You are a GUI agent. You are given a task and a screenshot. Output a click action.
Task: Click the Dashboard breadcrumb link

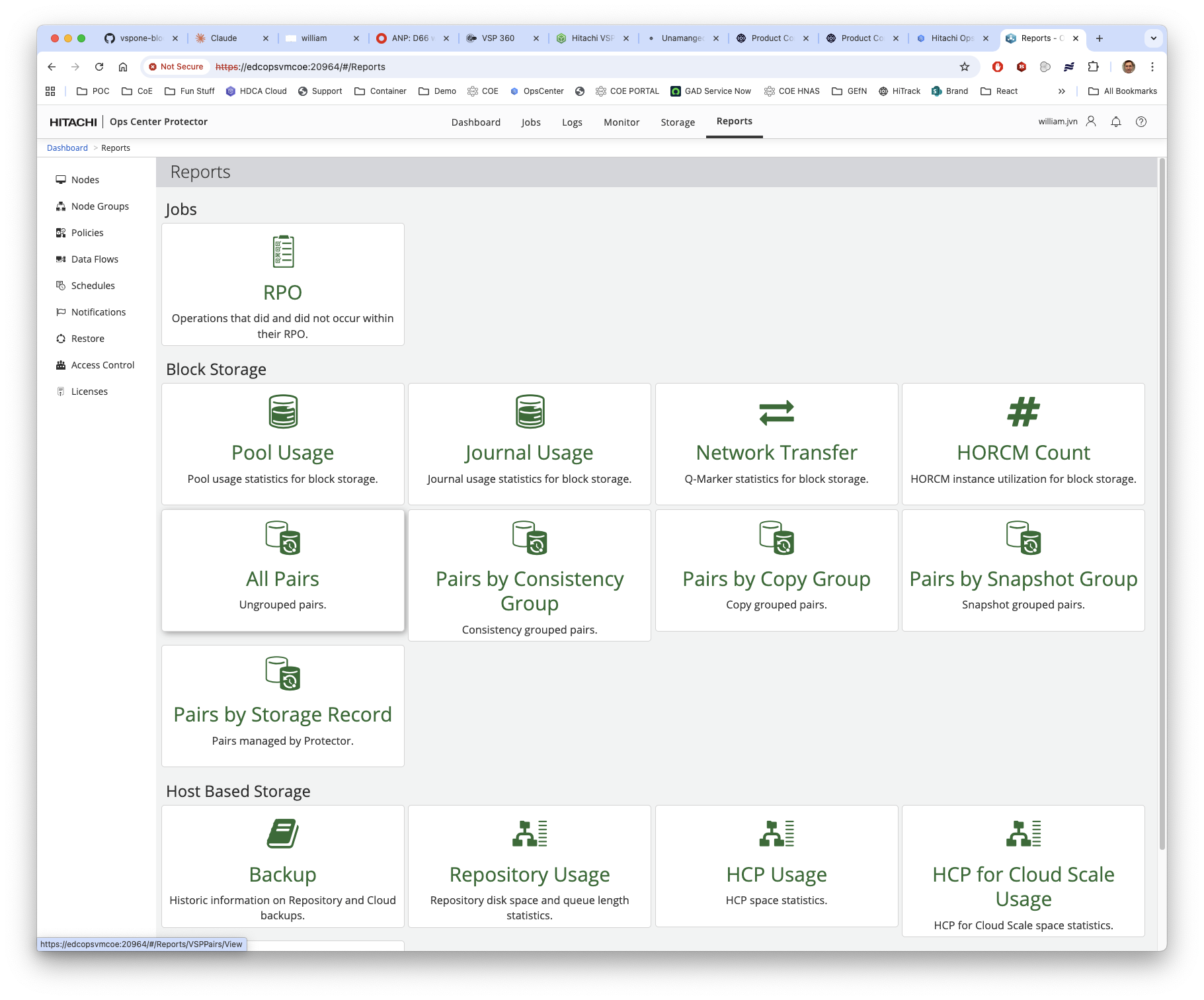tap(67, 148)
